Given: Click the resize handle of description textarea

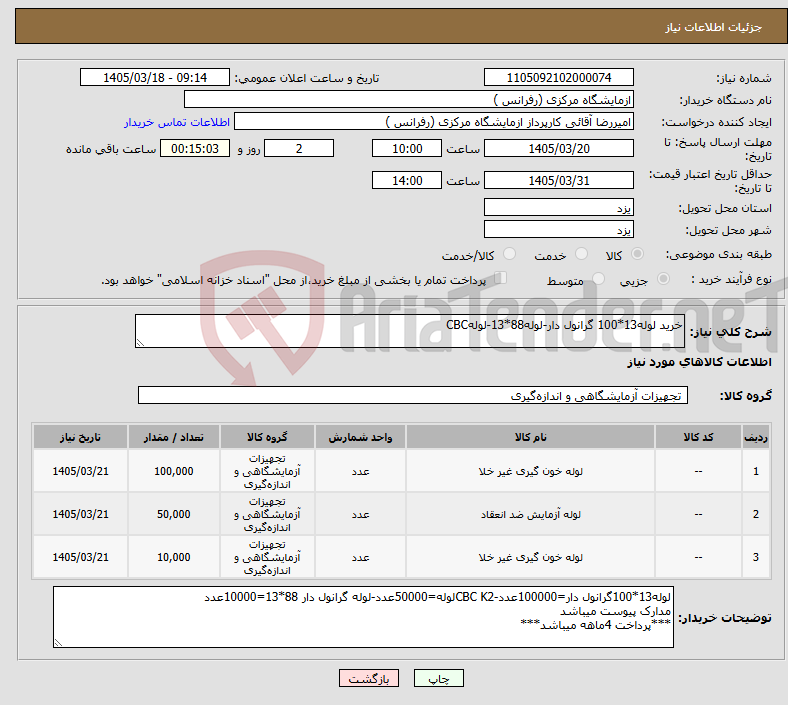Looking at the screenshot, I should coord(140,343).
